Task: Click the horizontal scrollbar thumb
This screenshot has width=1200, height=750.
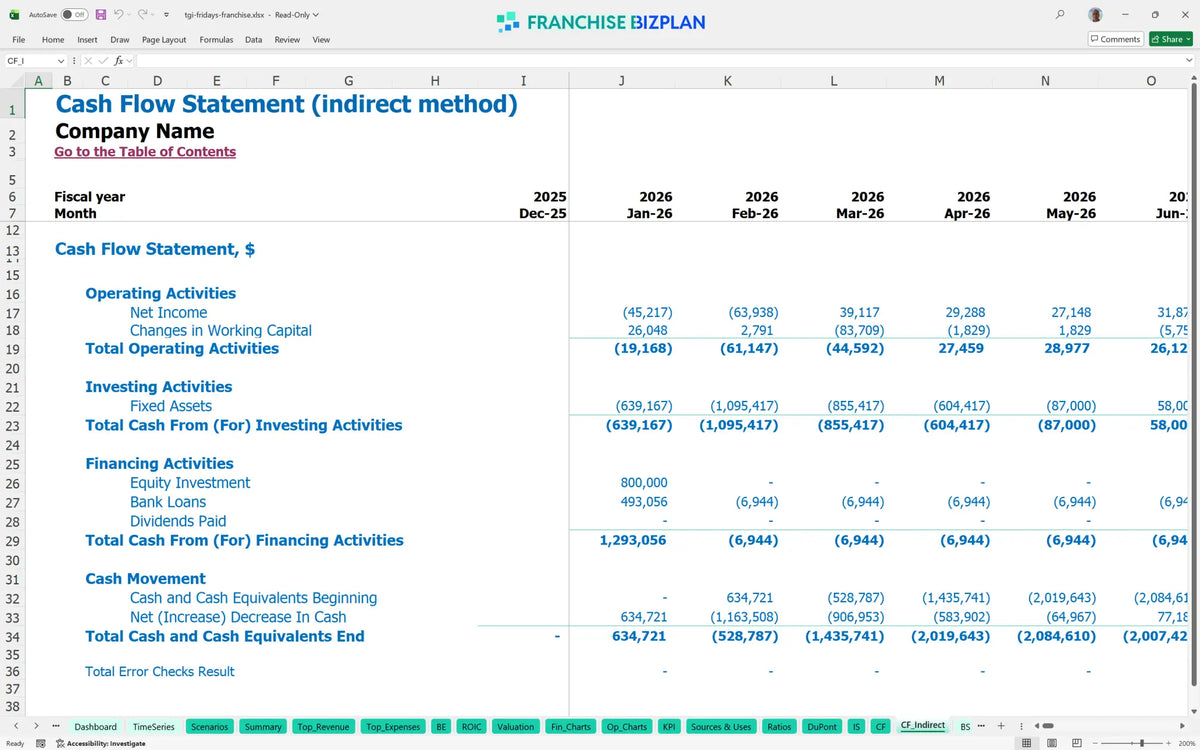Action: pyautogui.click(x=1048, y=726)
